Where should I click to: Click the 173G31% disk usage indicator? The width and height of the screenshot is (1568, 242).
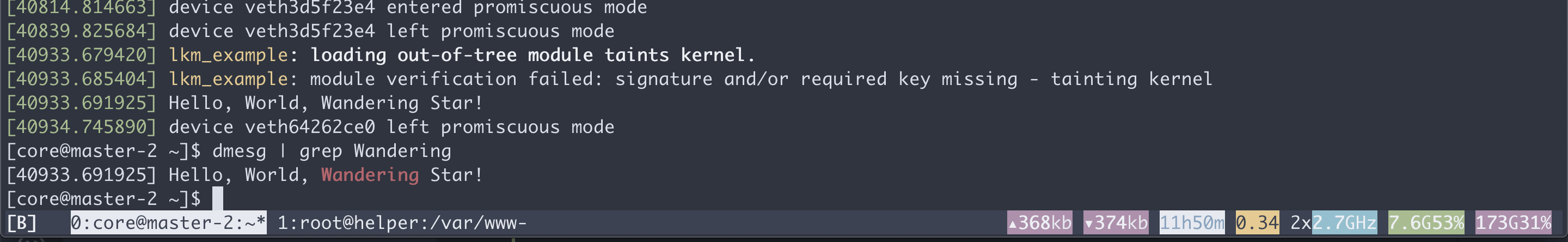(1513, 223)
